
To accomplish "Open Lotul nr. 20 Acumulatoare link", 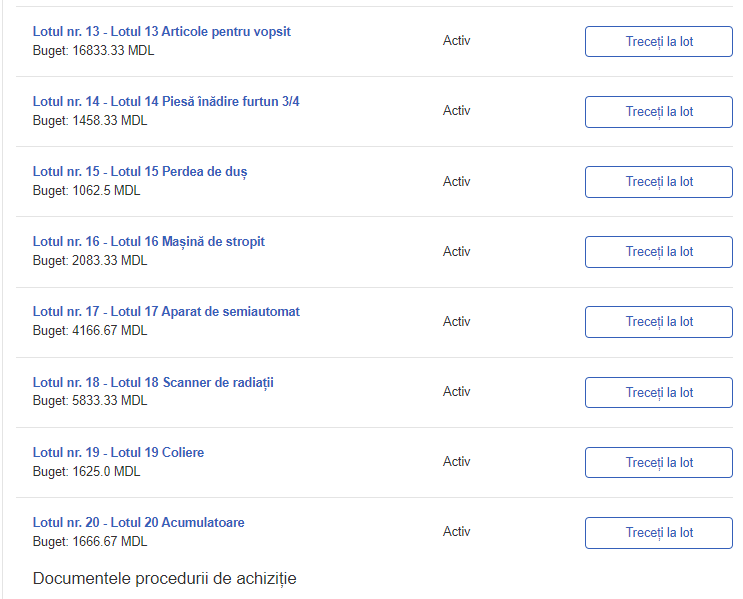I will [x=138, y=523].
